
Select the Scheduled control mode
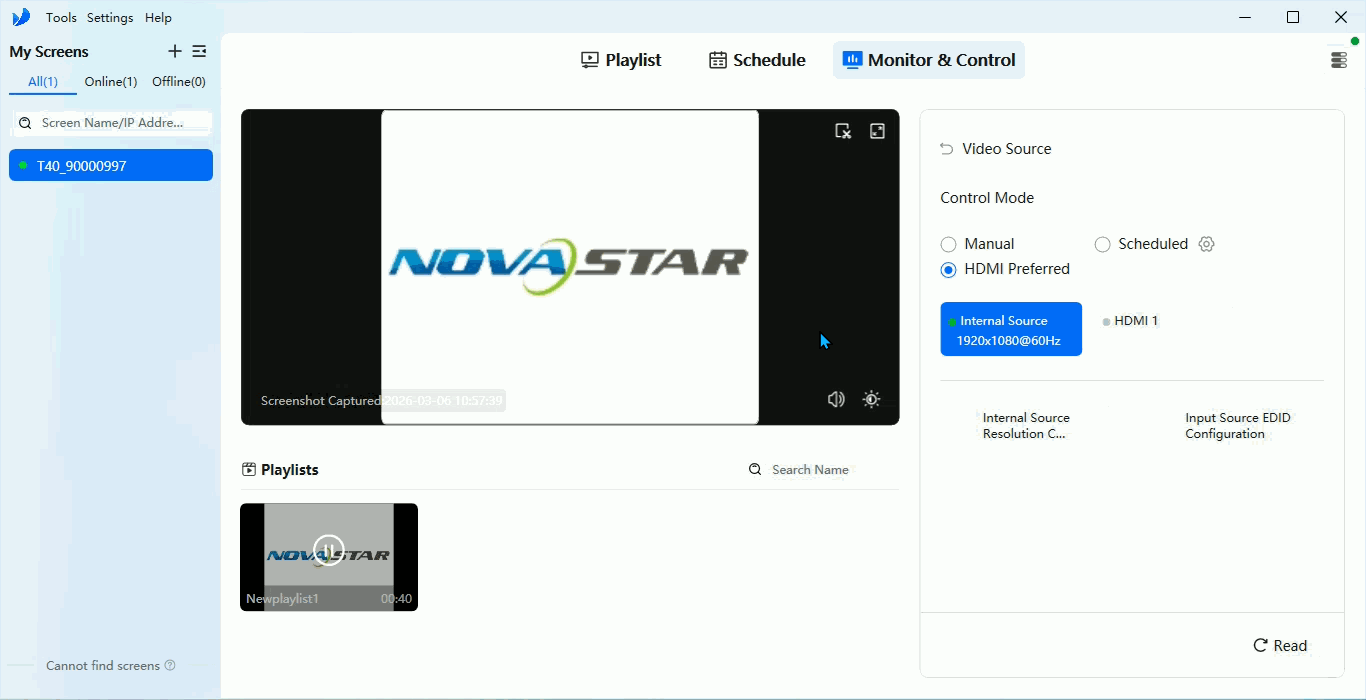1102,244
